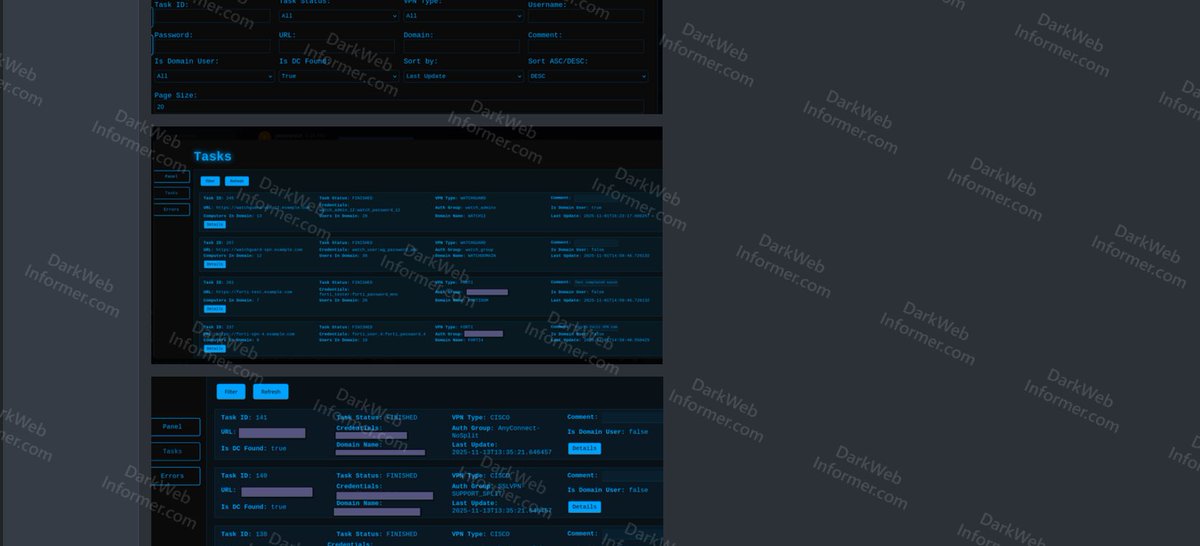Open the Errors nav item beside the WATCHGUARD rows
This screenshot has width=1200, height=546.
pyautogui.click(x=171, y=210)
